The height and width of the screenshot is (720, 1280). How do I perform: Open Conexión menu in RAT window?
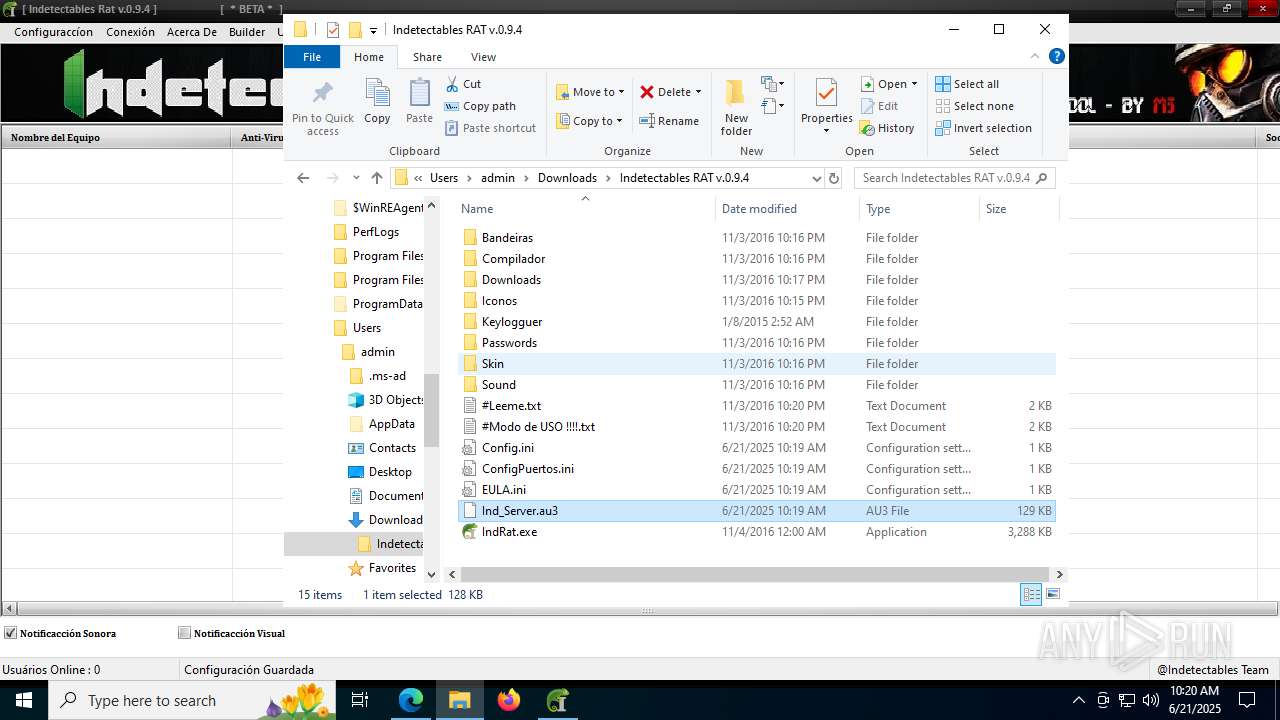click(130, 32)
